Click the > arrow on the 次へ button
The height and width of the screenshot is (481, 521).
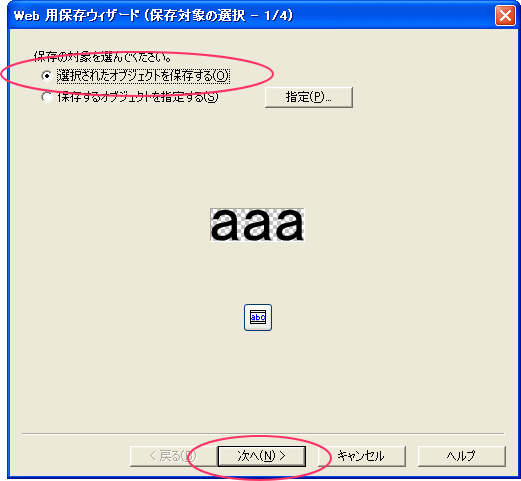point(282,456)
